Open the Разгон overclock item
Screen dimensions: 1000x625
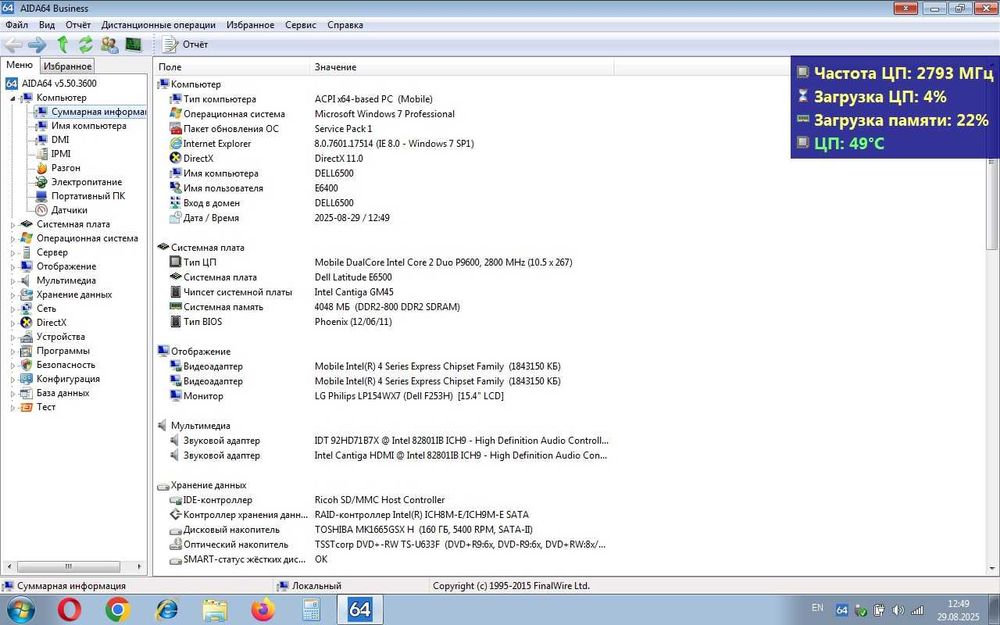(x=58, y=168)
